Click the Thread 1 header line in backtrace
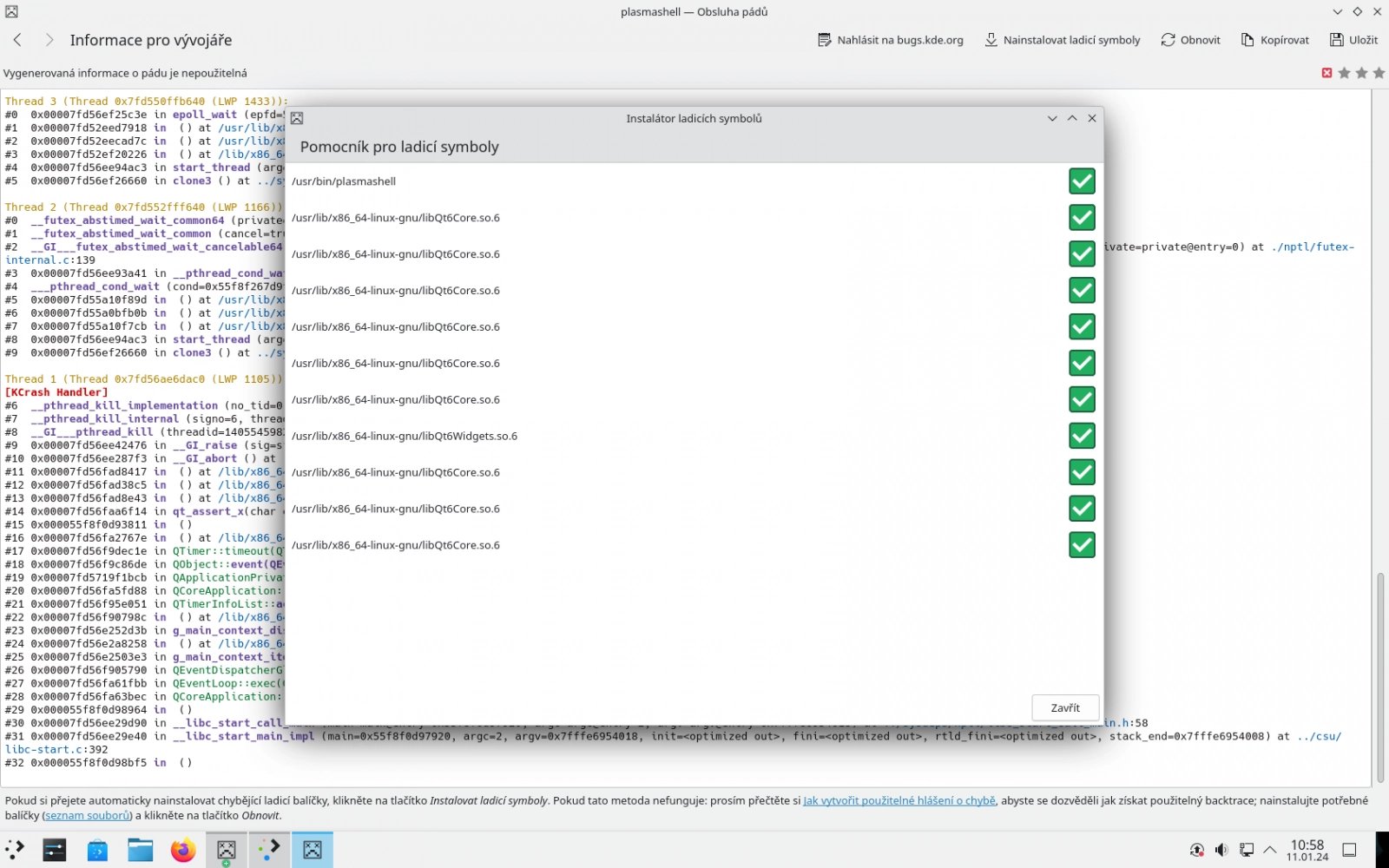Image resolution: width=1389 pixels, height=868 pixels. tap(144, 379)
